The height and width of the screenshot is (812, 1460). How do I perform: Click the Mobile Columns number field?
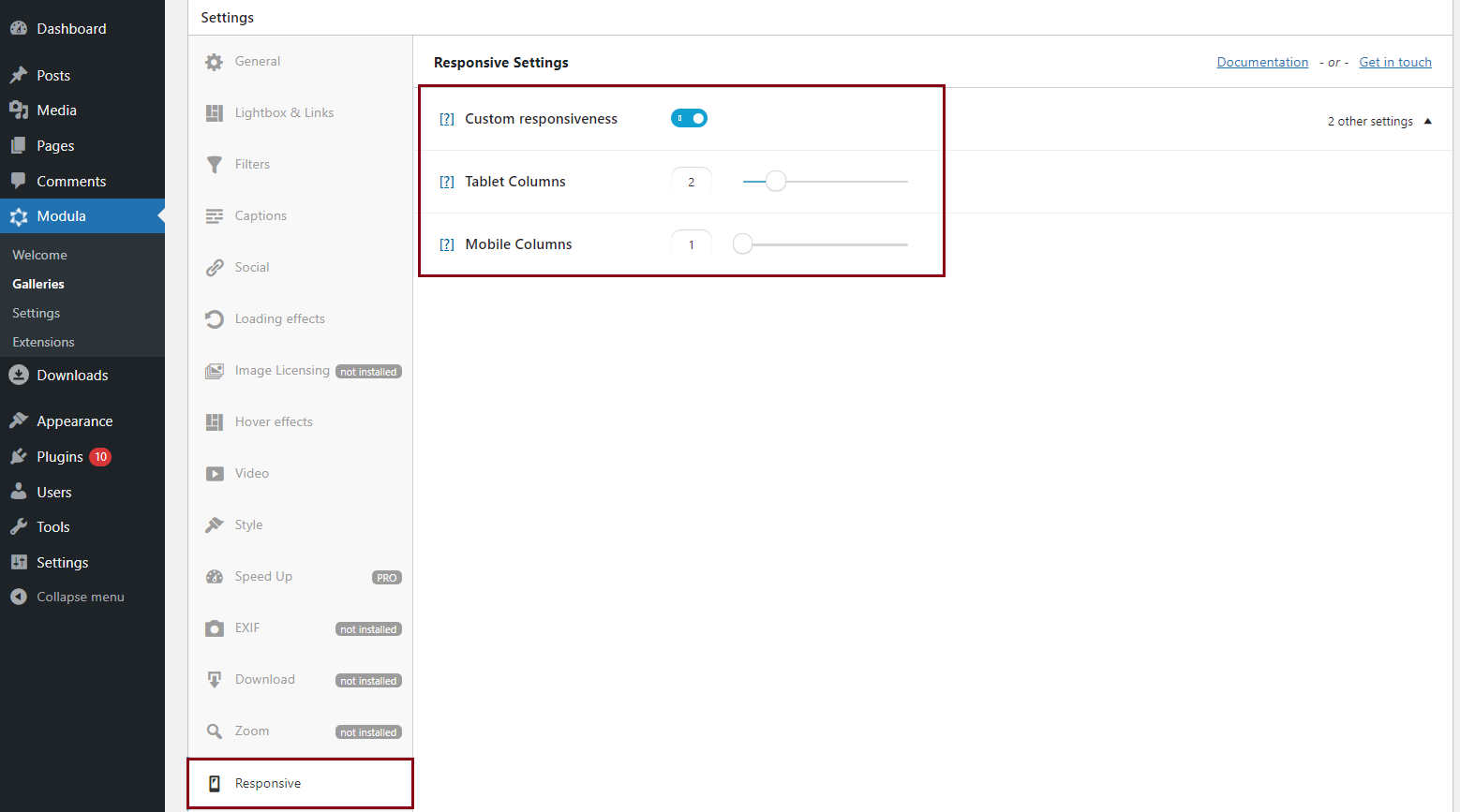(x=692, y=244)
